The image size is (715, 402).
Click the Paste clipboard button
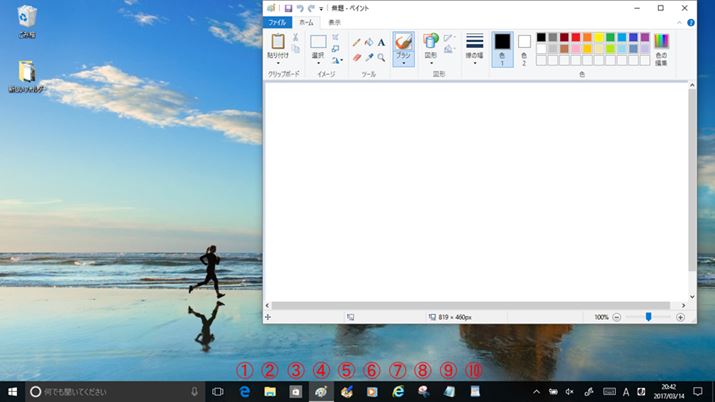(278, 47)
